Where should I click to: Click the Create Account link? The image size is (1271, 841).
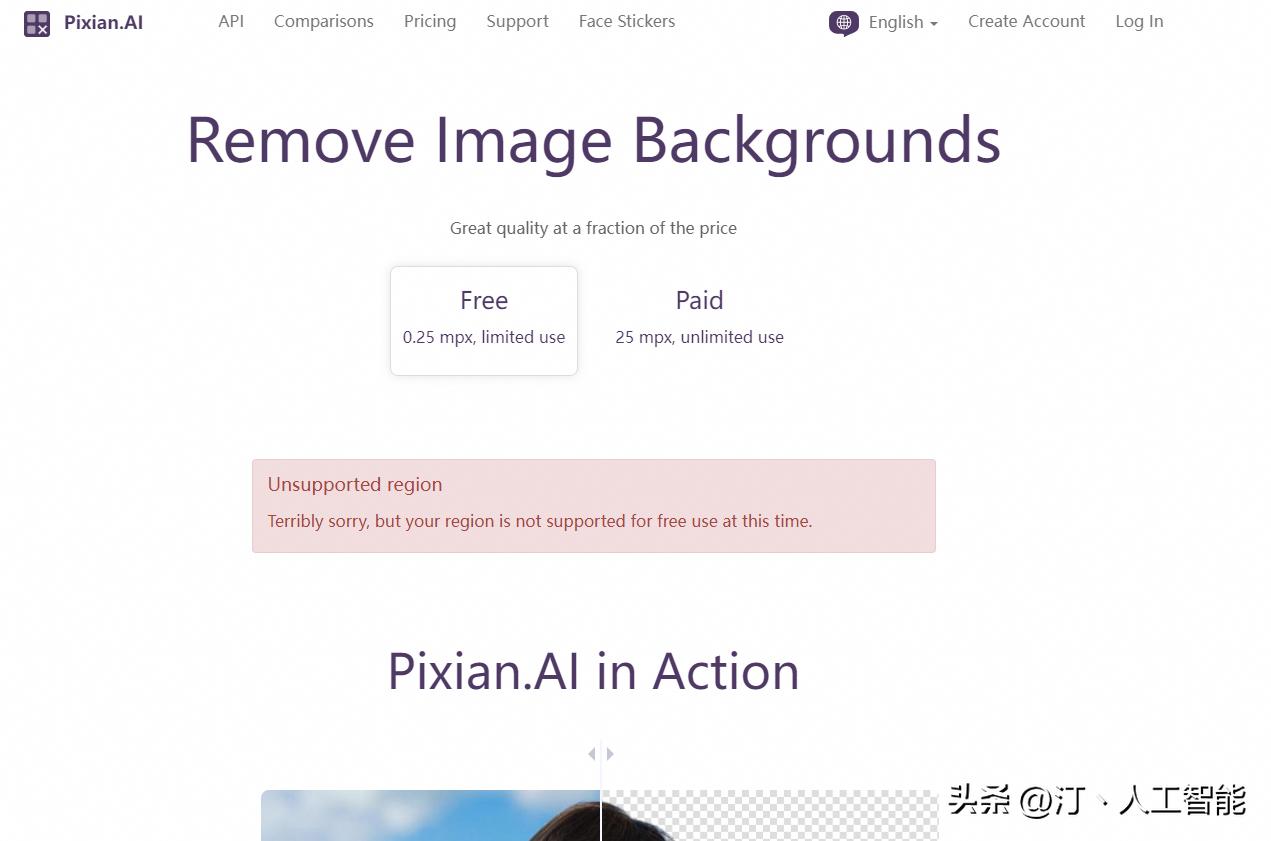click(x=1026, y=21)
